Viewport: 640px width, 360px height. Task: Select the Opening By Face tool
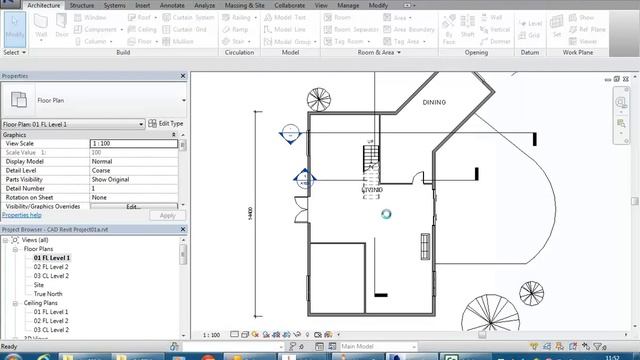coord(449,29)
